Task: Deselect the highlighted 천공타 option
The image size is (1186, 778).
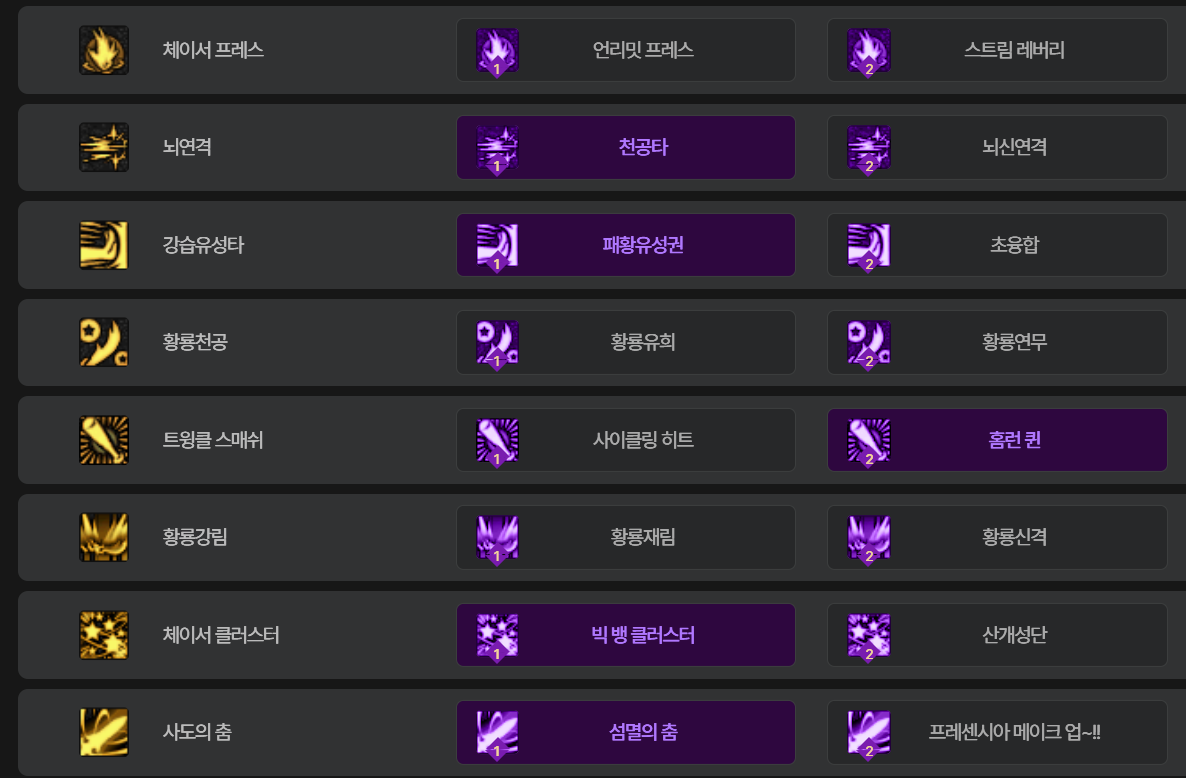Action: 626,147
